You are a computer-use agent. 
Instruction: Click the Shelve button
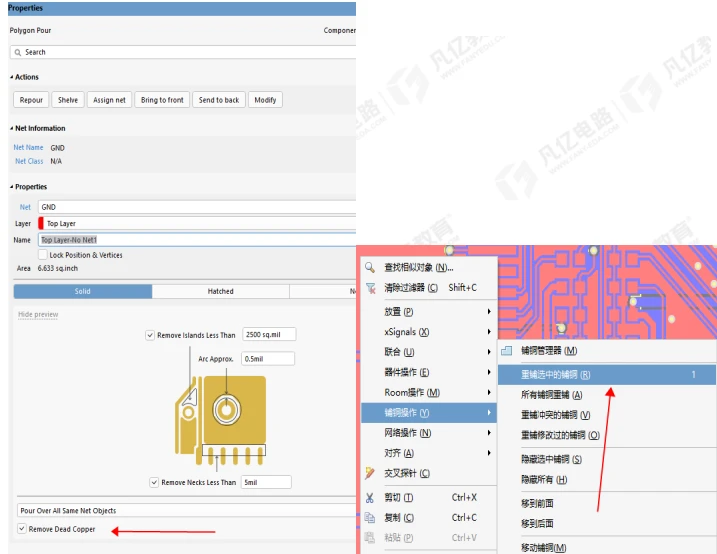pyautogui.click(x=68, y=100)
